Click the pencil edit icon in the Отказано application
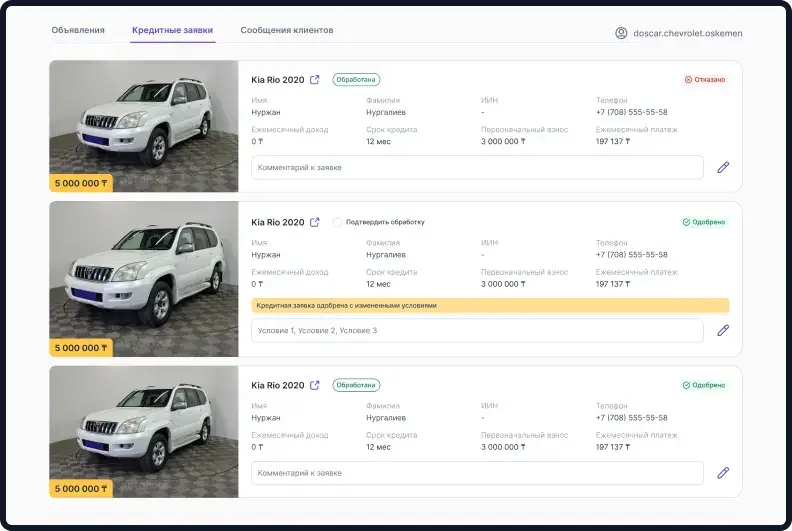 723,168
